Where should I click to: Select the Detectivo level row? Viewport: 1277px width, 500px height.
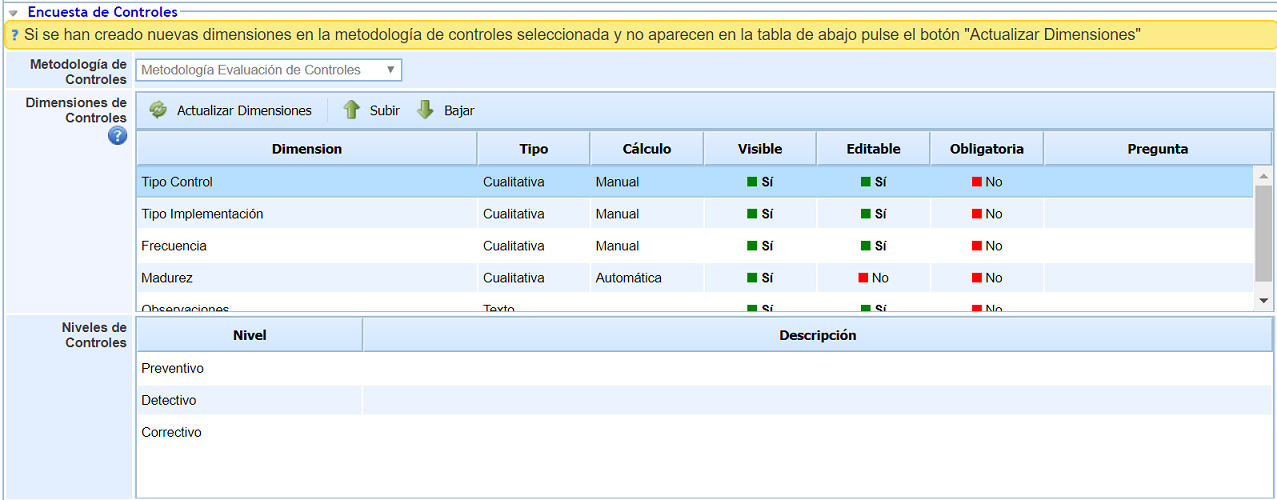pos(168,400)
